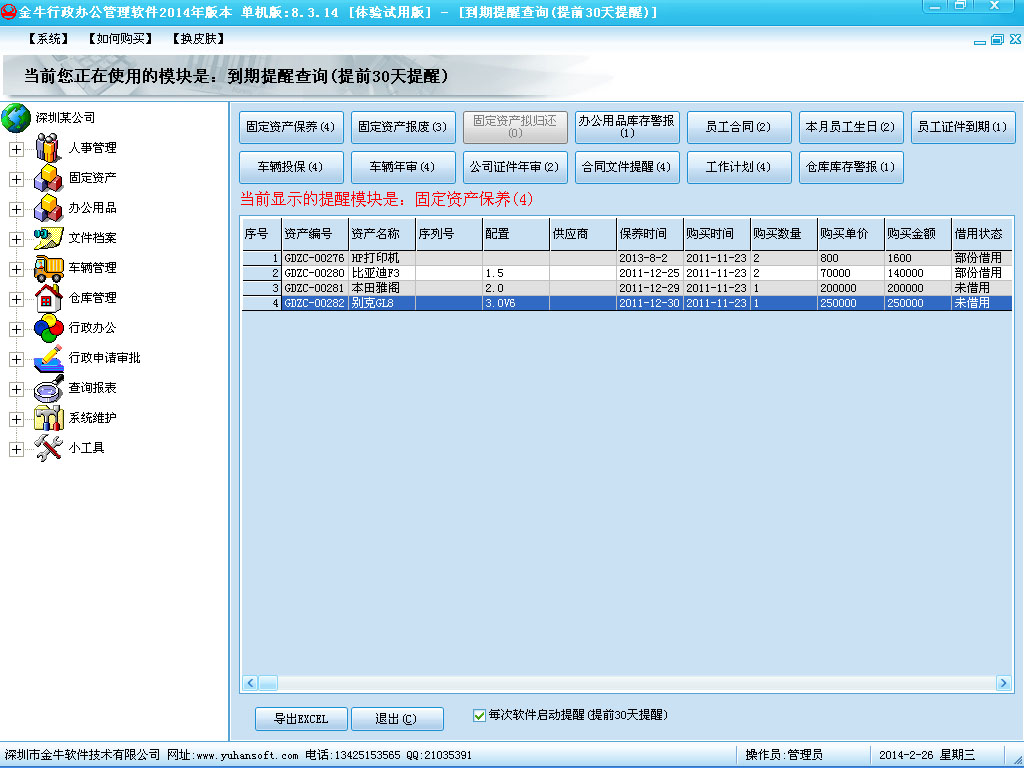The image size is (1024, 768).
Task: Click the horizontal scrollbar right arrow
Action: (1003, 683)
